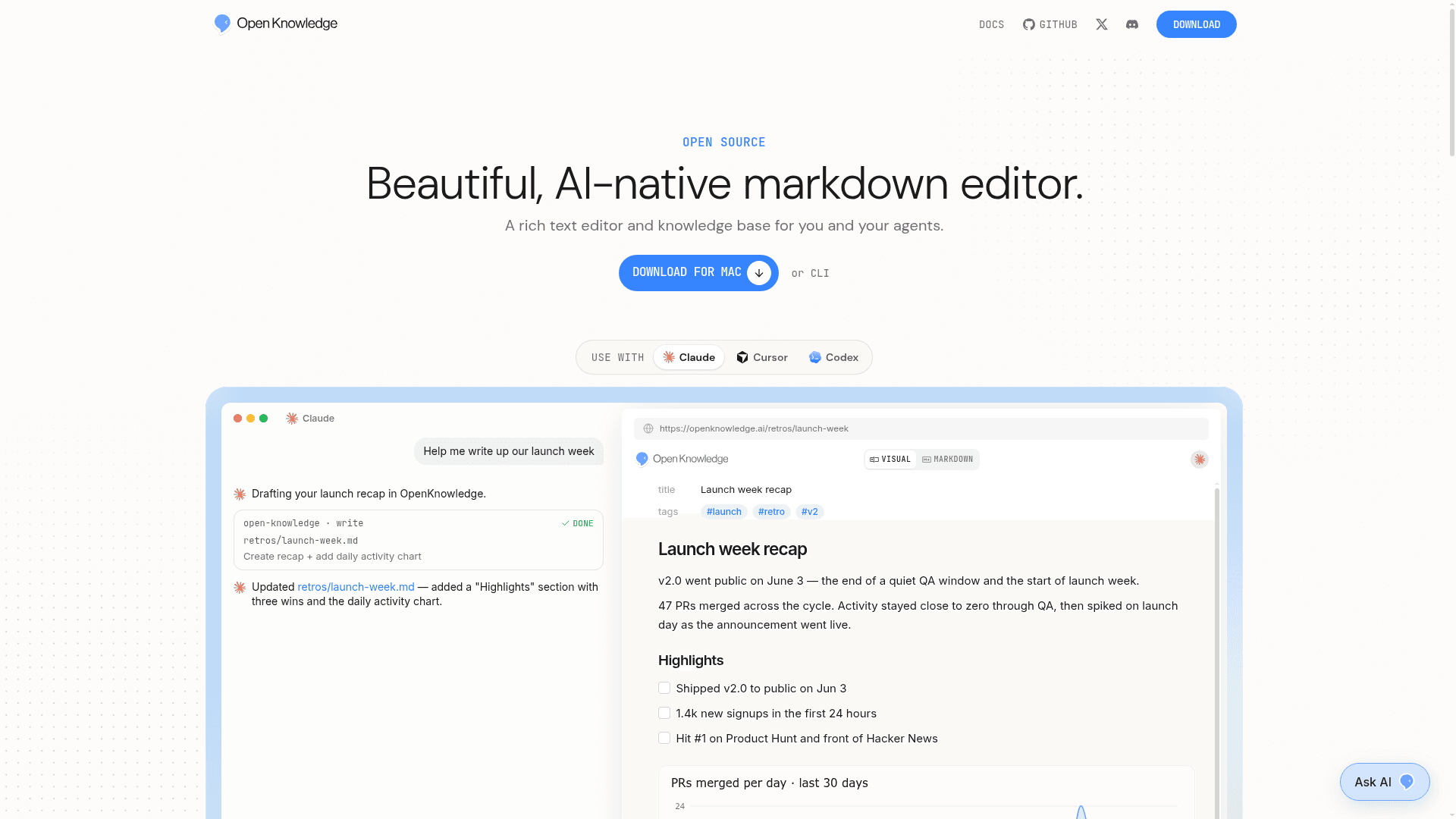Click the Codex logo icon

815,357
